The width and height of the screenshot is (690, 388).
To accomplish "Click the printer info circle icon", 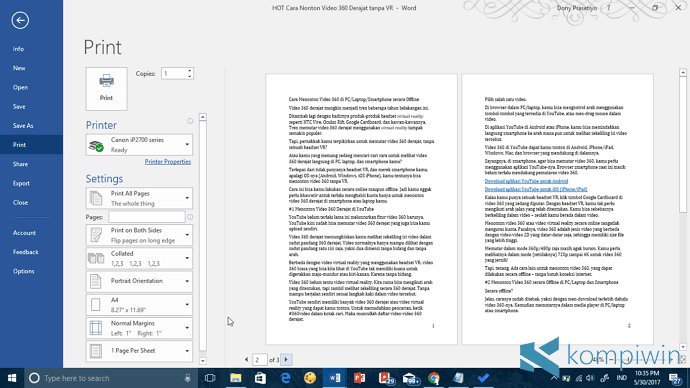I will pyautogui.click(x=190, y=121).
